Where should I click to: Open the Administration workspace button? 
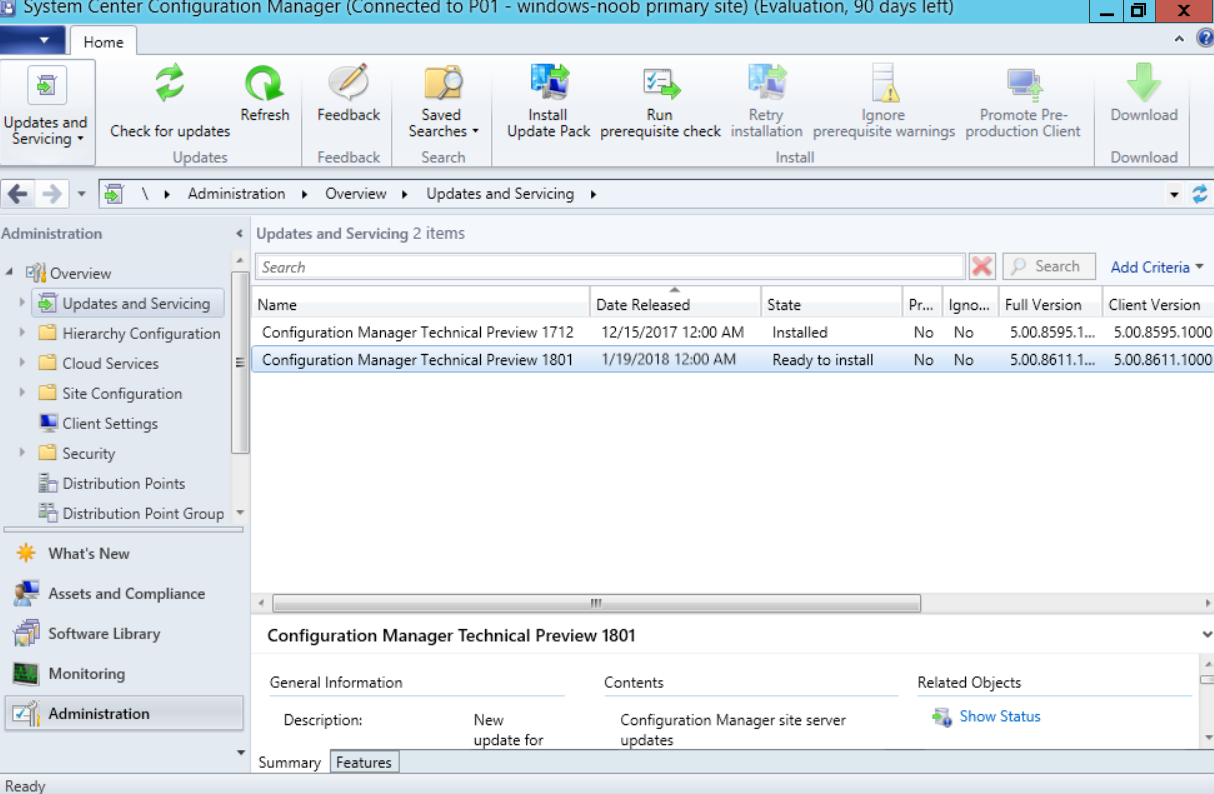point(123,713)
